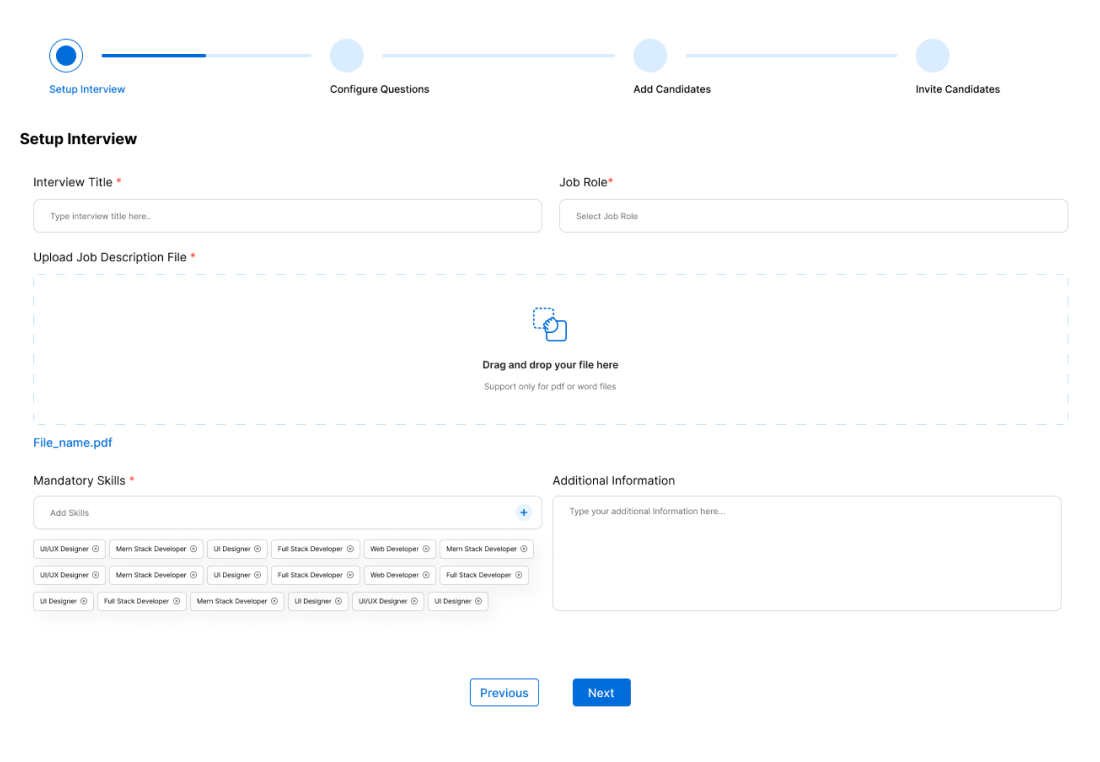Jump to the Add Candidates step circle
Image resolution: width=1100 pixels, height=762 pixels.
(x=650, y=55)
